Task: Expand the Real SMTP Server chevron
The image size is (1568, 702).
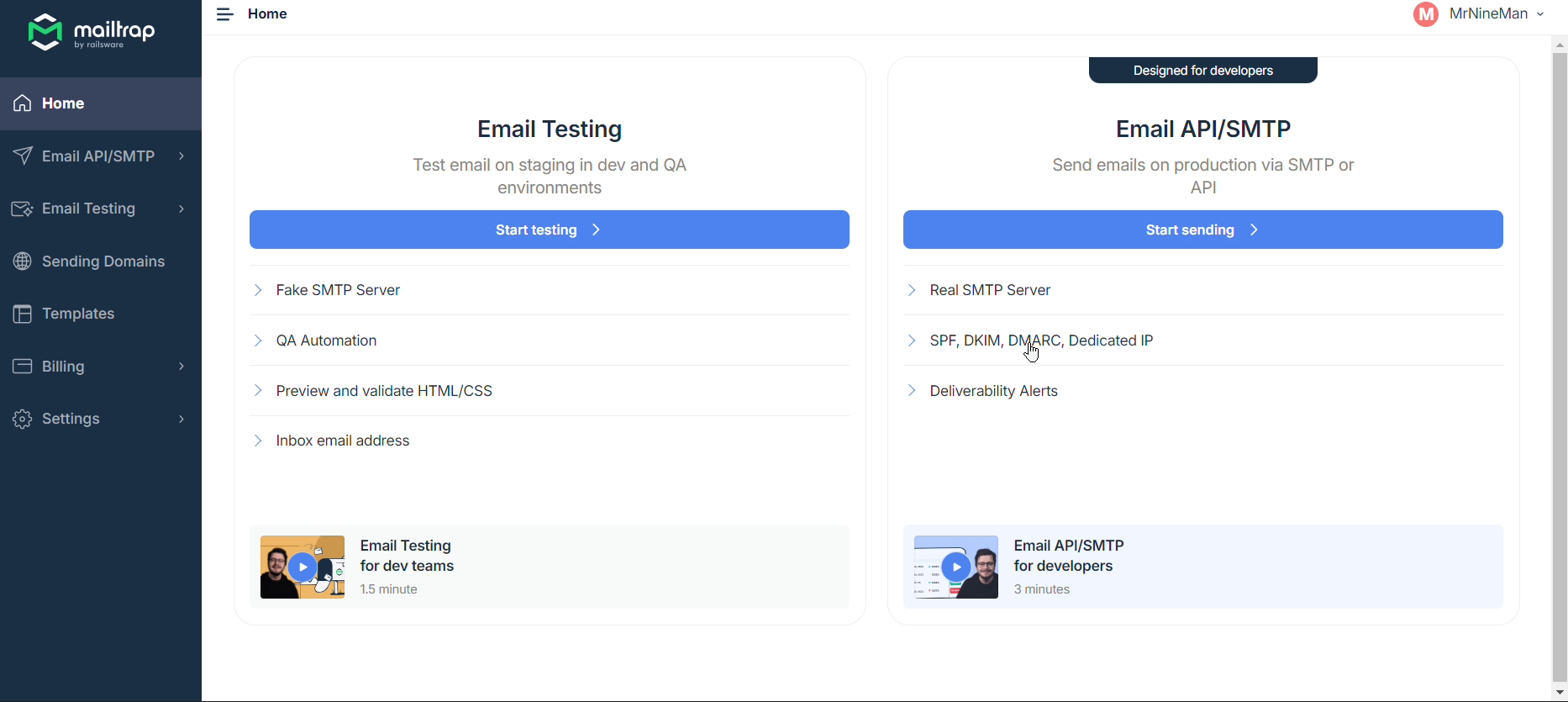Action: pyautogui.click(x=912, y=290)
